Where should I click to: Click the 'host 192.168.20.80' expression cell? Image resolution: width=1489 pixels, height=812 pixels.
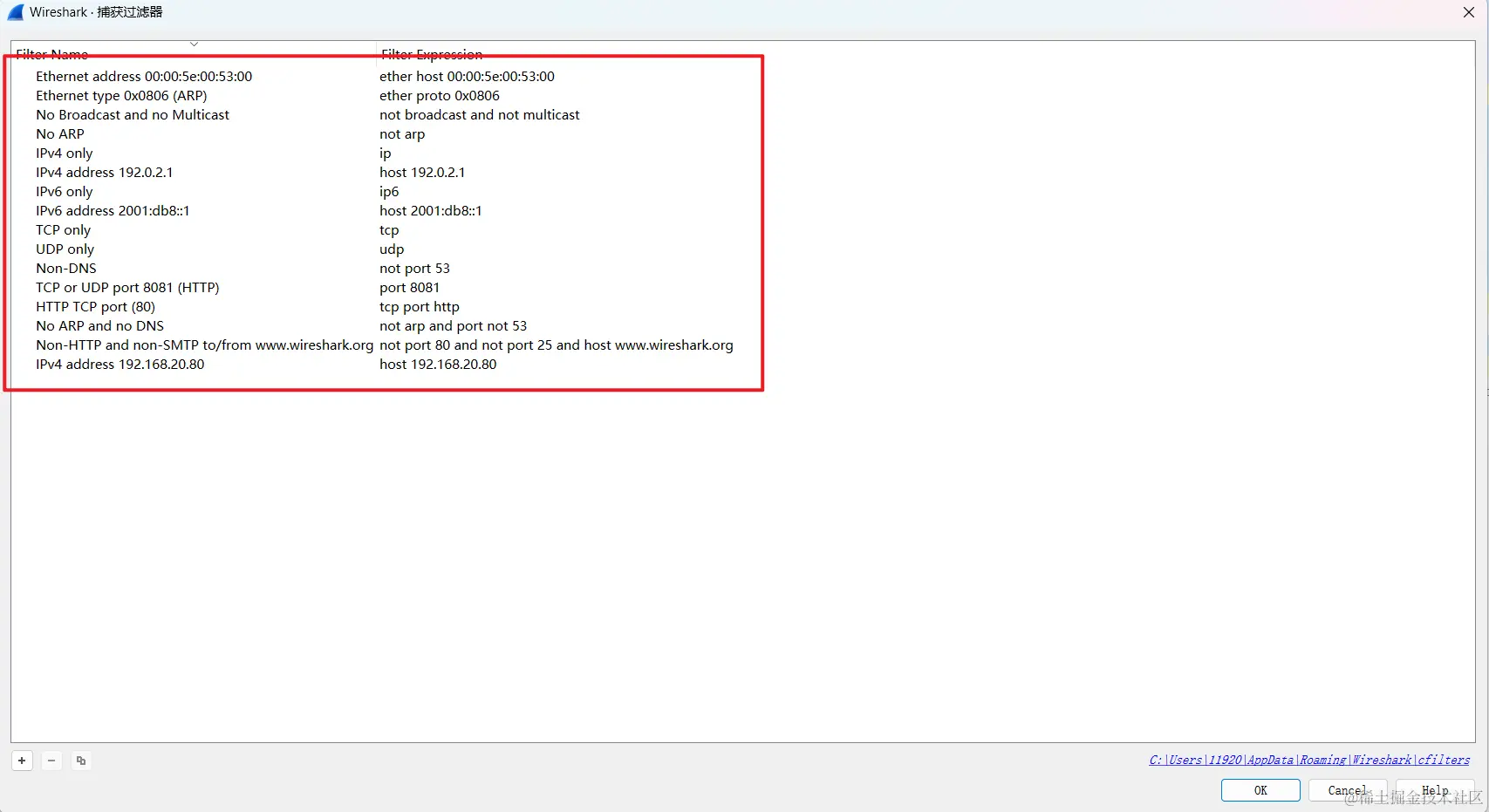(x=438, y=365)
